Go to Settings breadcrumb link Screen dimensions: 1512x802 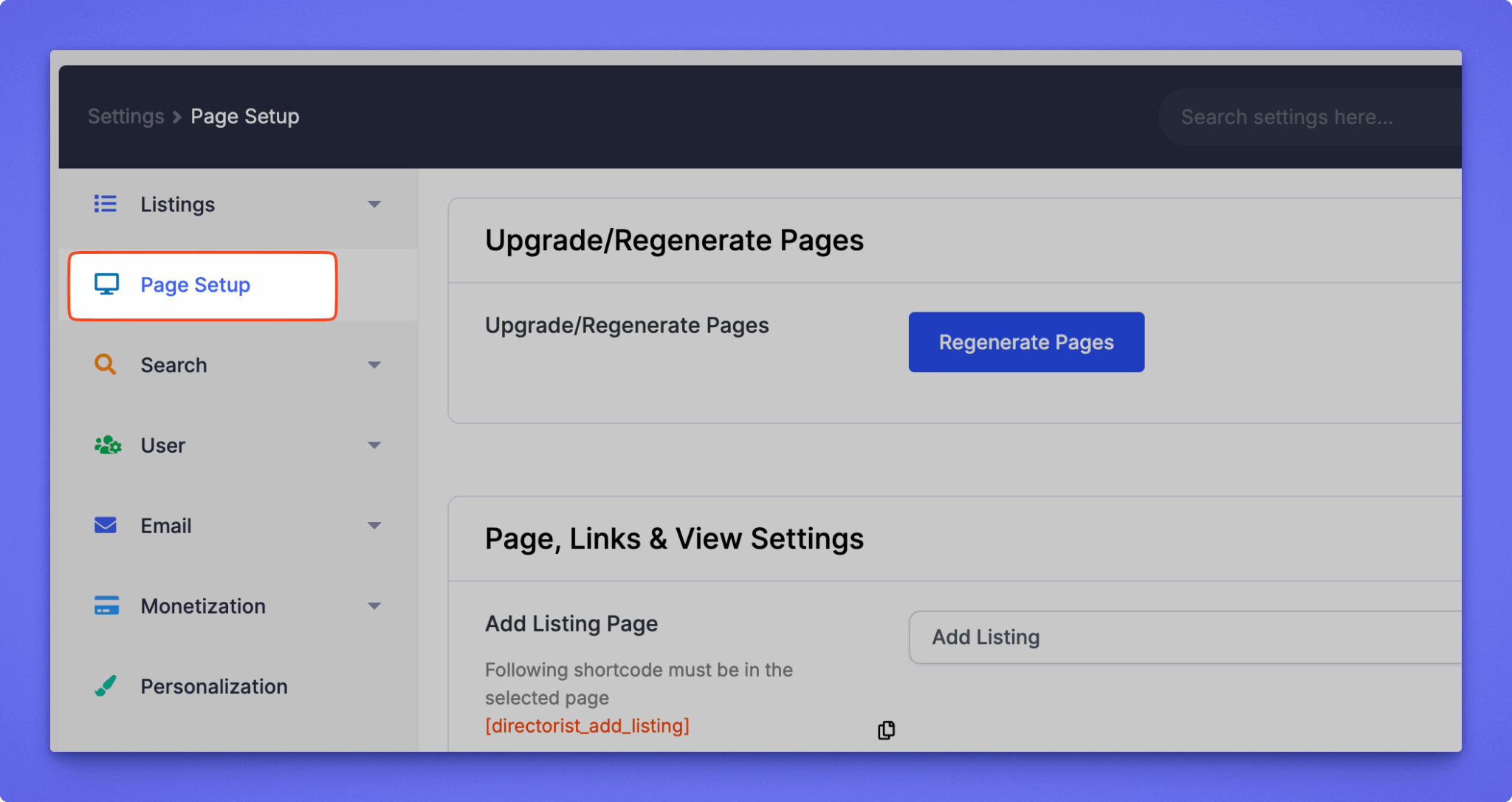pos(126,117)
